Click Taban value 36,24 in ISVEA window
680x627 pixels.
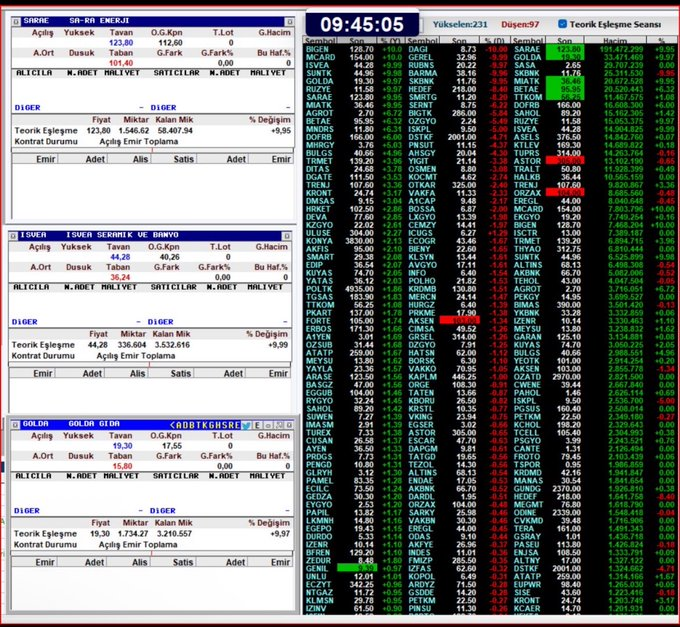[120, 277]
